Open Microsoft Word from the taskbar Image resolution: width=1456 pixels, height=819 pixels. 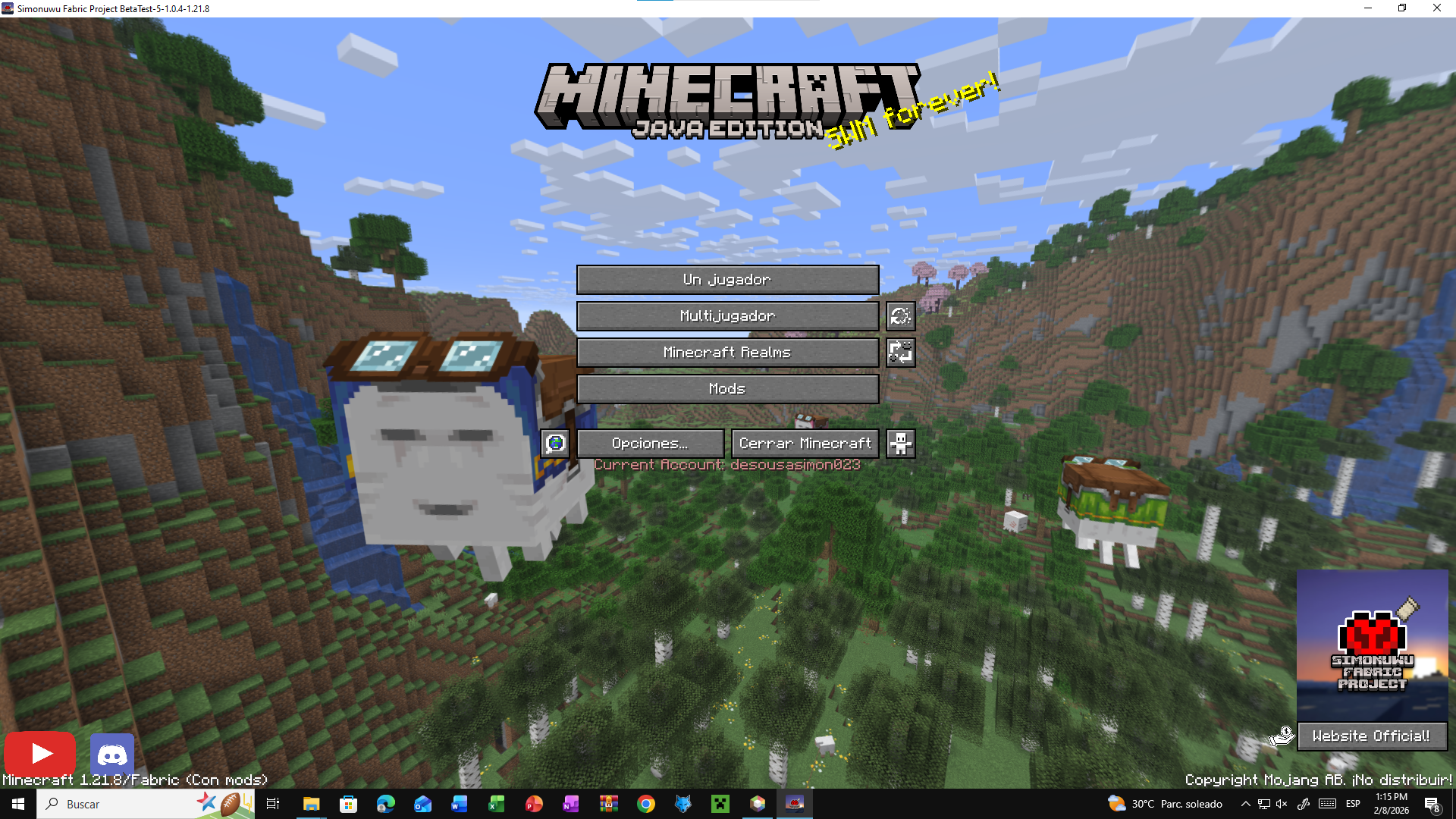[x=460, y=804]
